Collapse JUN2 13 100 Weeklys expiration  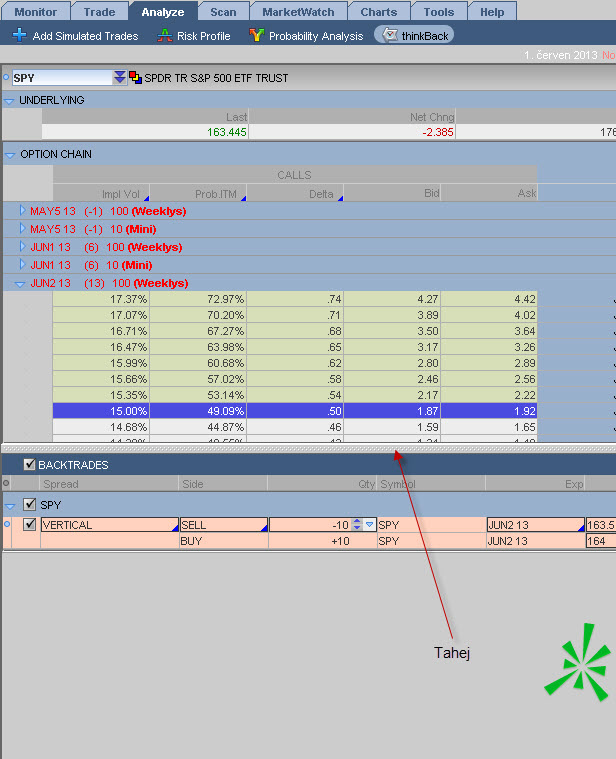tap(20, 284)
